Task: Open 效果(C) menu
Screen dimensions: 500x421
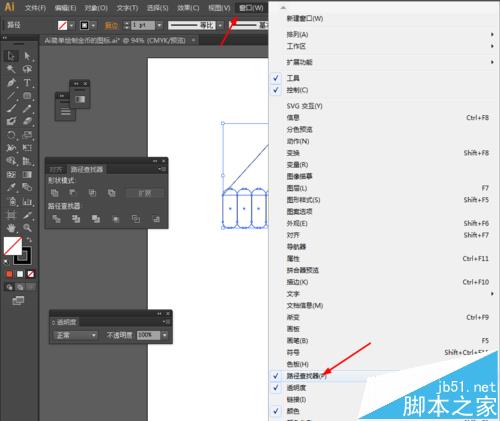Action: [188, 8]
